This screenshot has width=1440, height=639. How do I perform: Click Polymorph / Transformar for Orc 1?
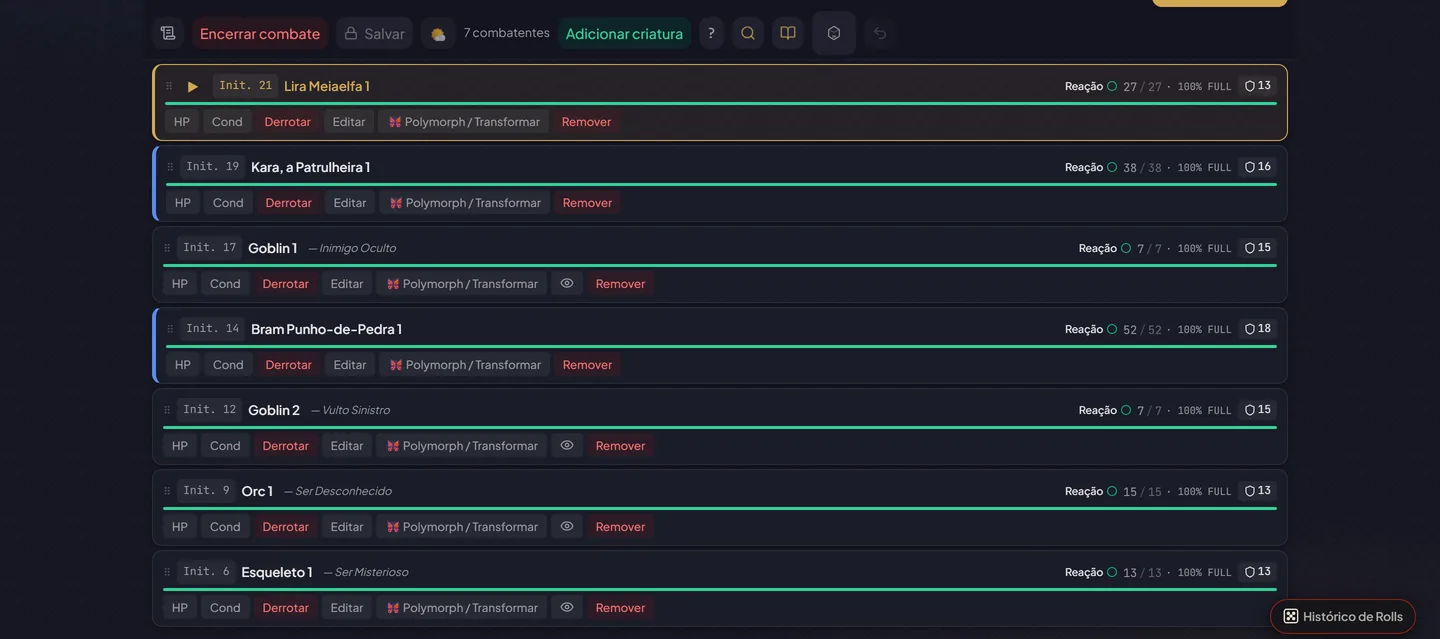coord(462,526)
